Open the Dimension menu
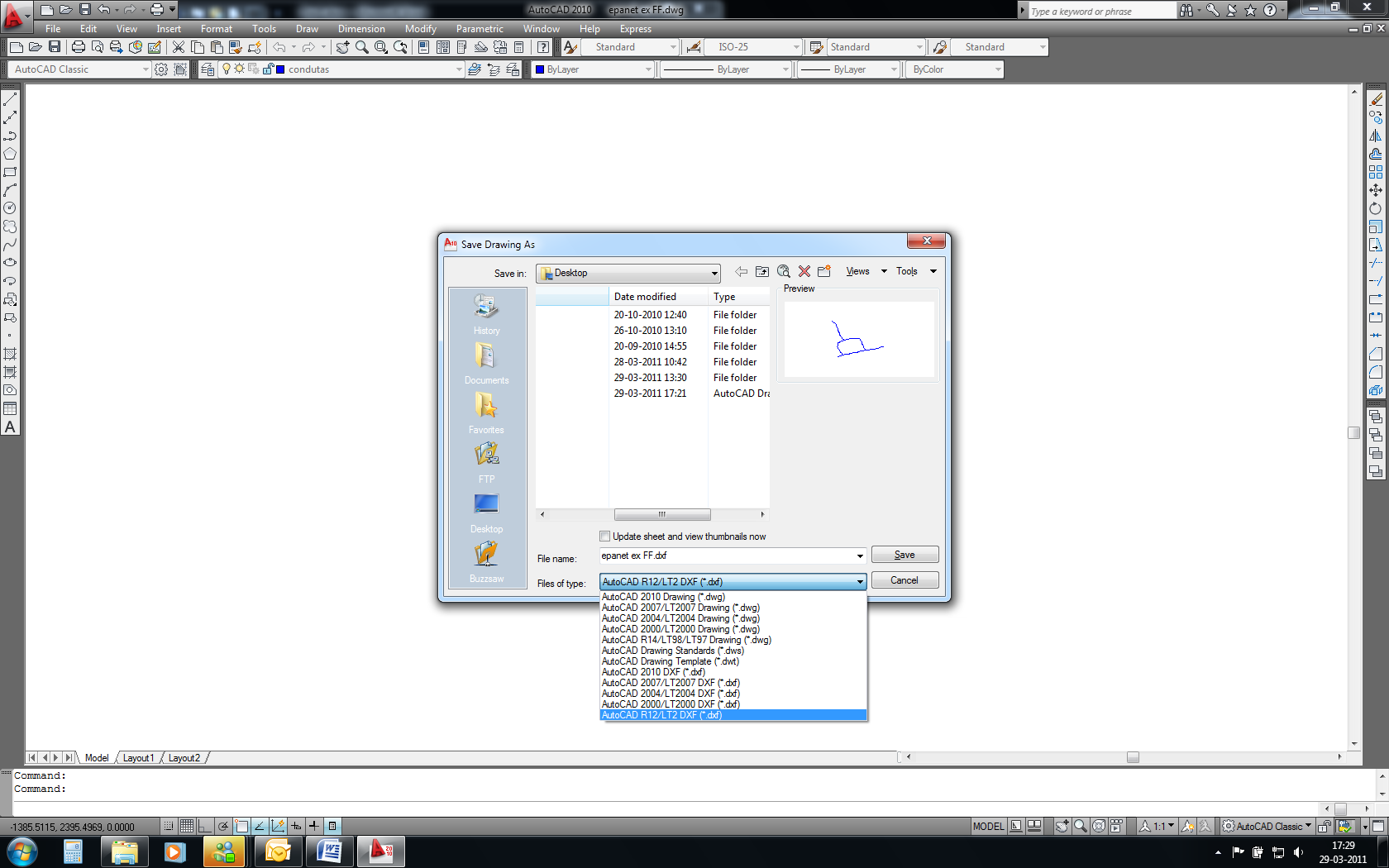Image resolution: width=1389 pixels, height=868 pixels. click(361, 29)
